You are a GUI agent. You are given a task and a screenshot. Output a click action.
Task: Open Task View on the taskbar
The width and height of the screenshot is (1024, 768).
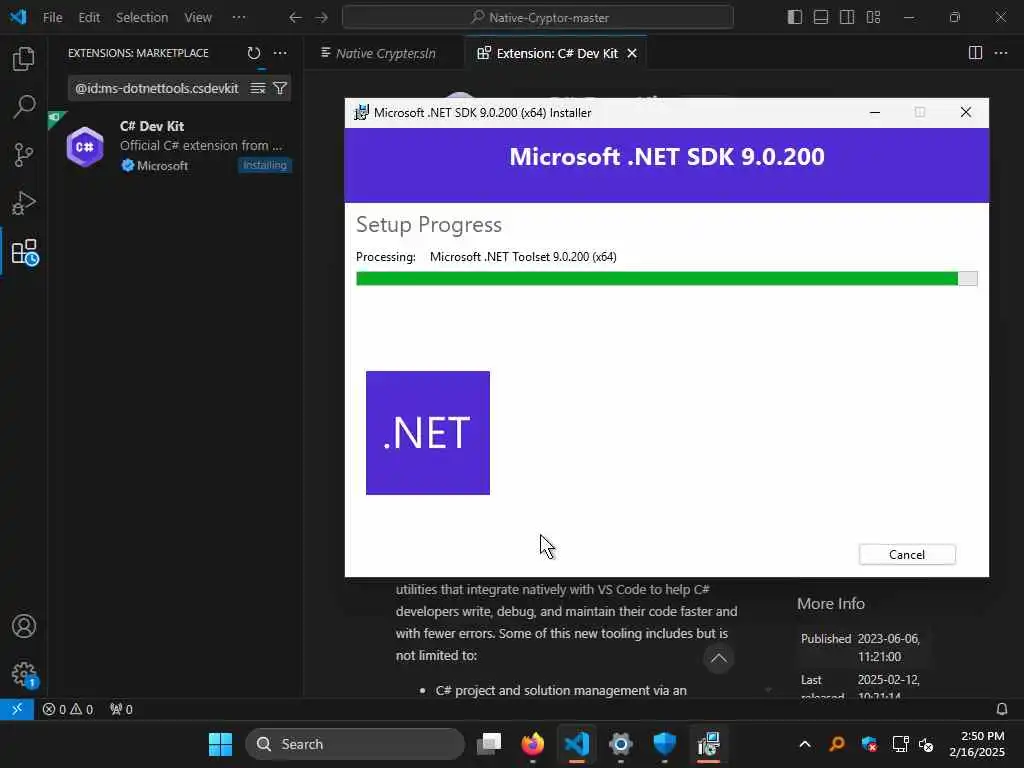coord(488,744)
